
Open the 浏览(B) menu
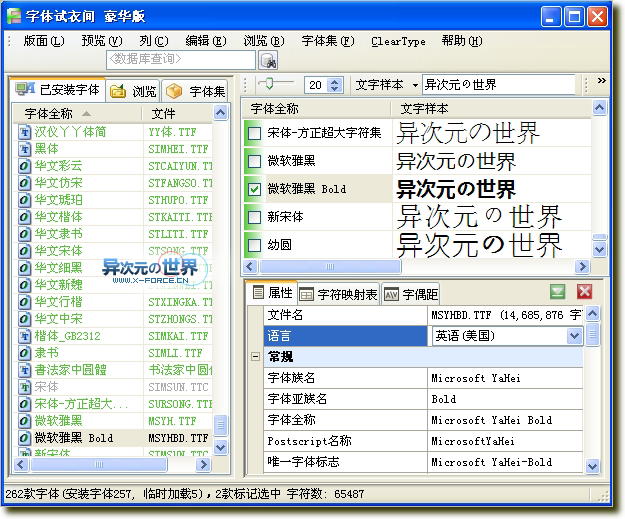click(x=264, y=41)
